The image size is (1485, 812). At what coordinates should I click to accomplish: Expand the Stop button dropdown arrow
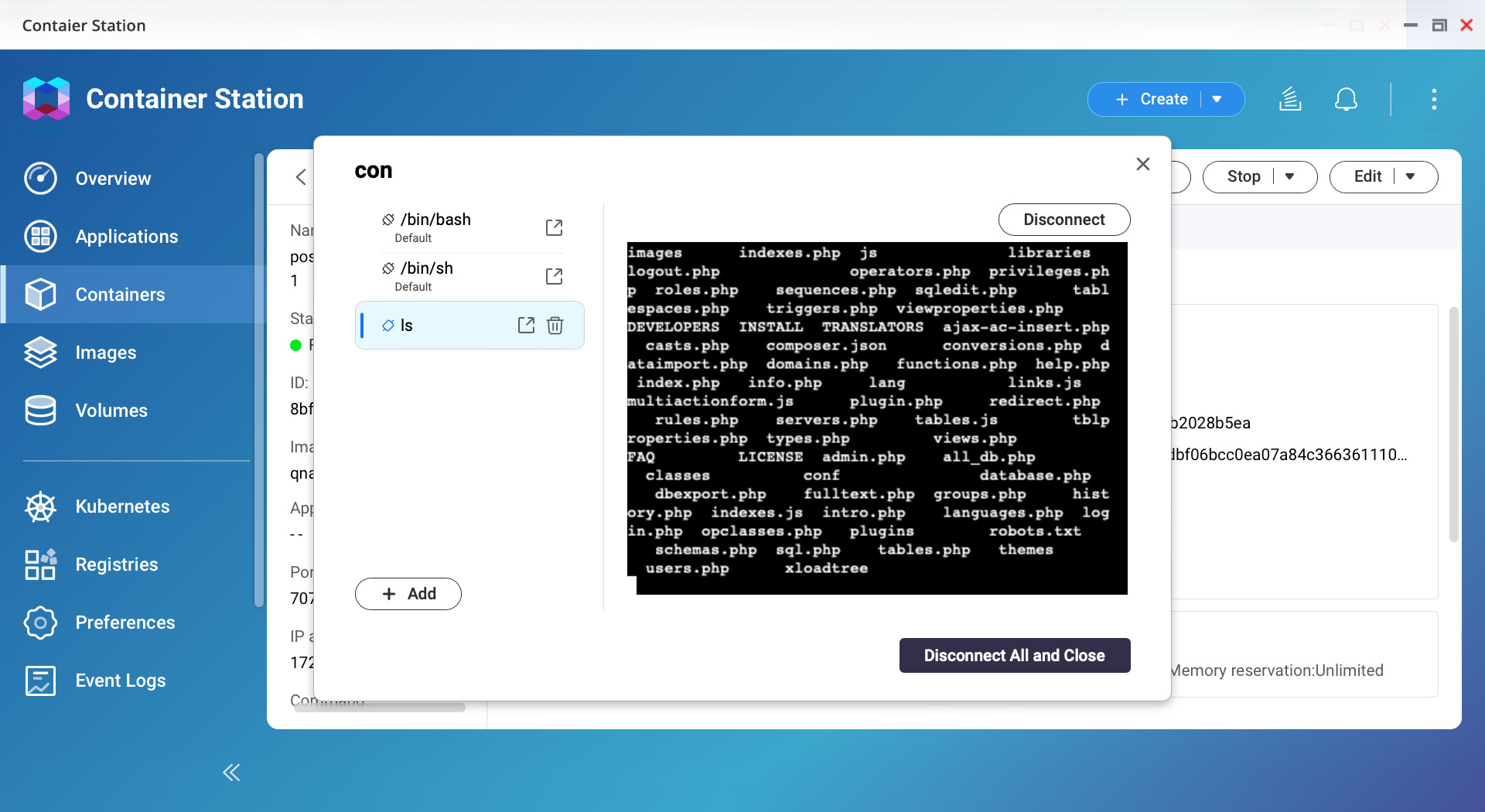(x=1289, y=176)
